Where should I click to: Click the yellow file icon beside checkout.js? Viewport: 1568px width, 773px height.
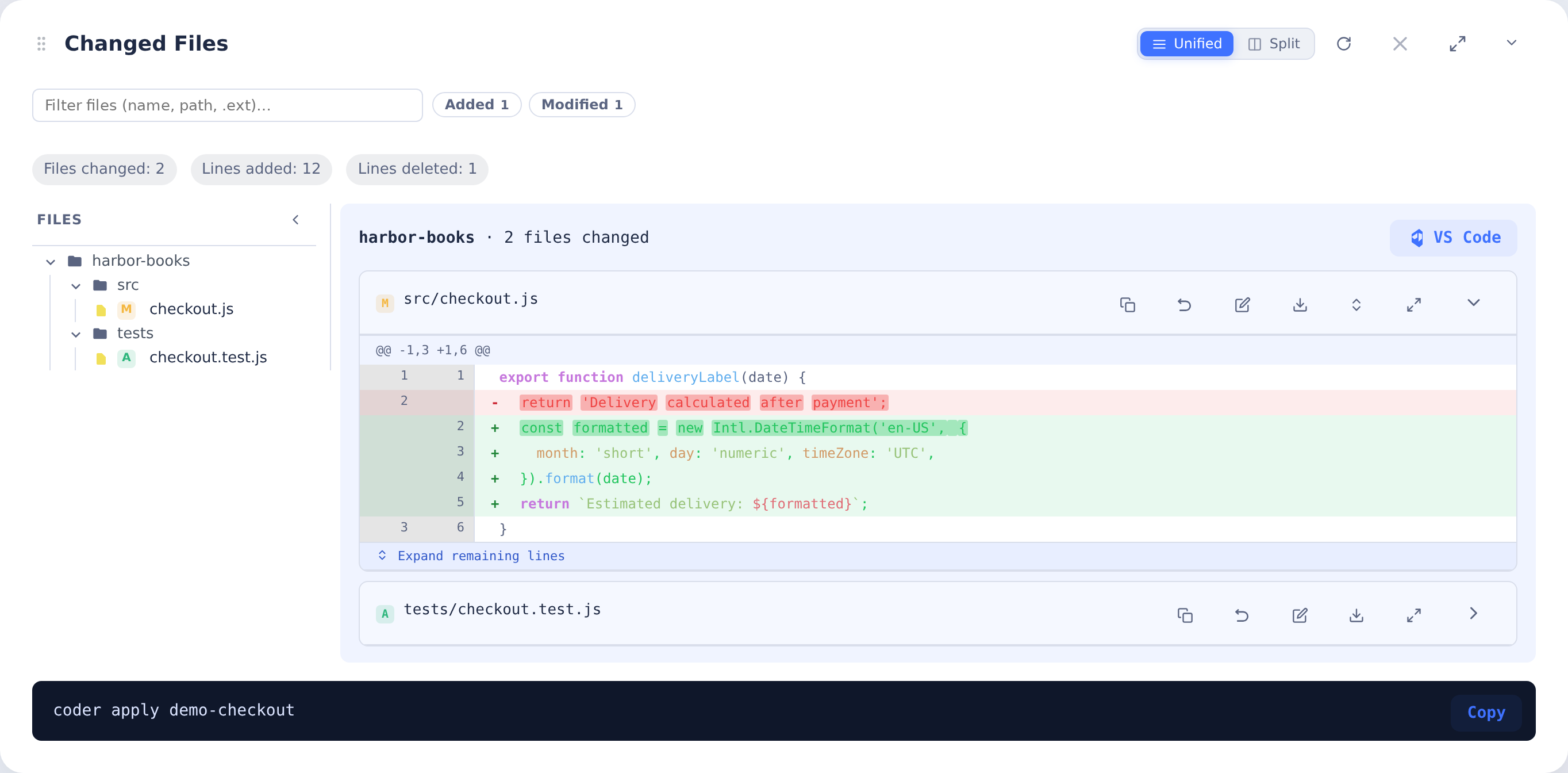101,311
